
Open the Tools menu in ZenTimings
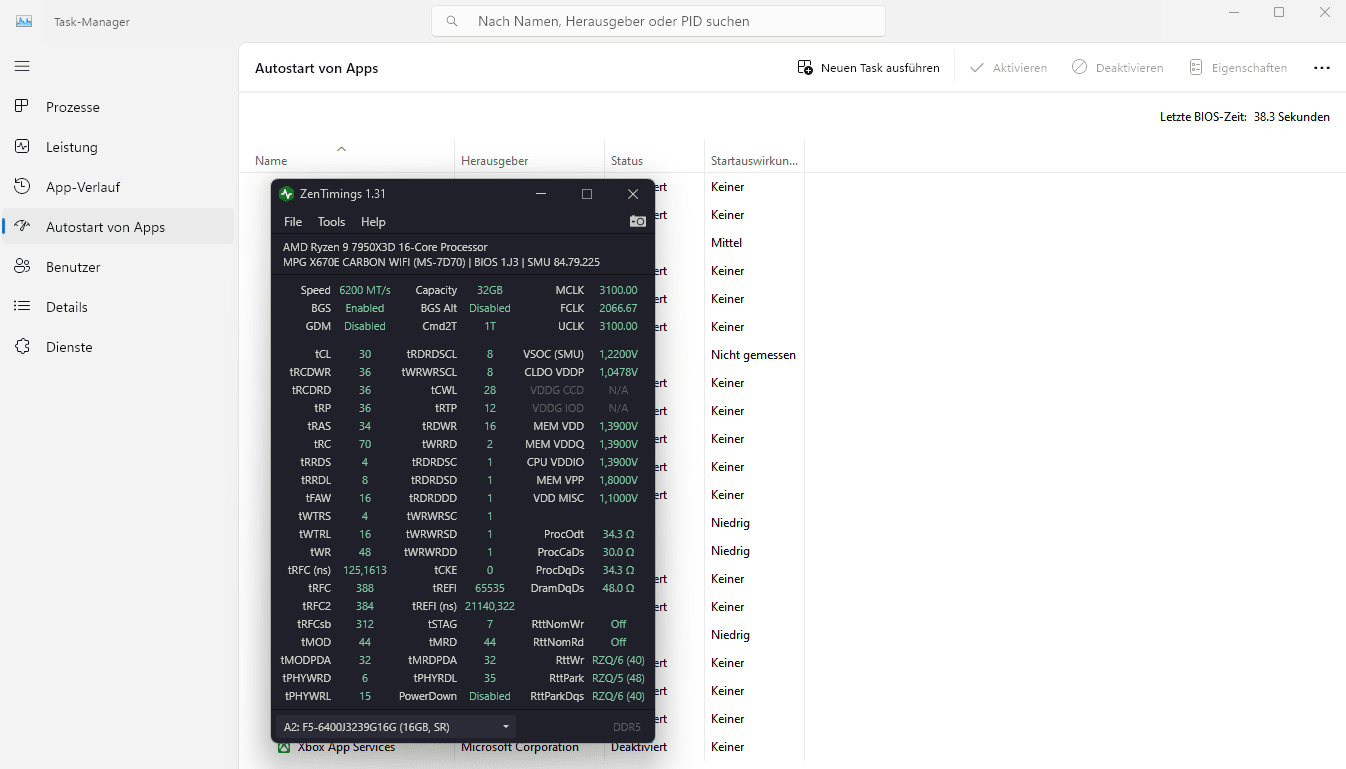[331, 222]
